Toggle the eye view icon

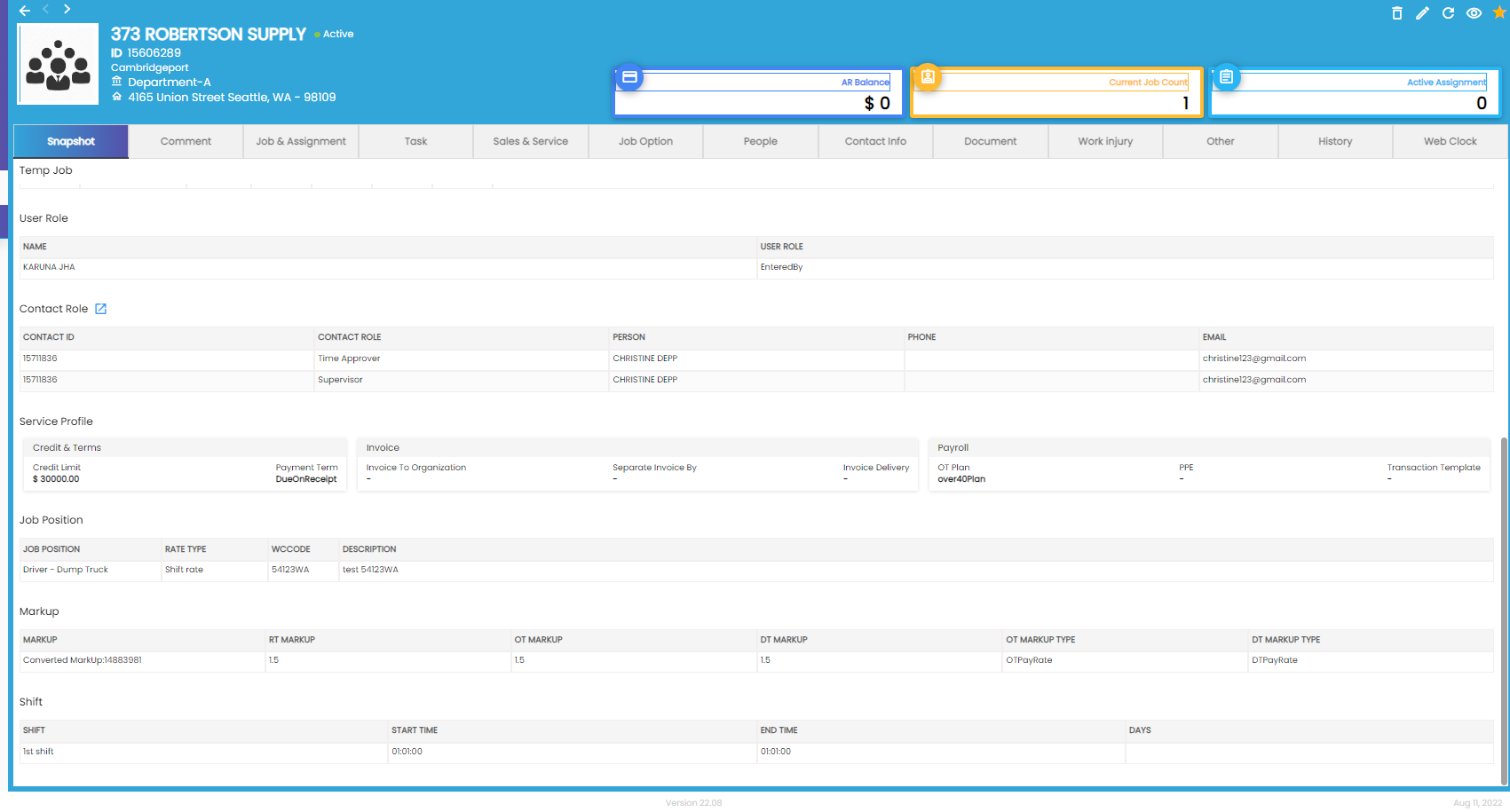pos(1474,12)
